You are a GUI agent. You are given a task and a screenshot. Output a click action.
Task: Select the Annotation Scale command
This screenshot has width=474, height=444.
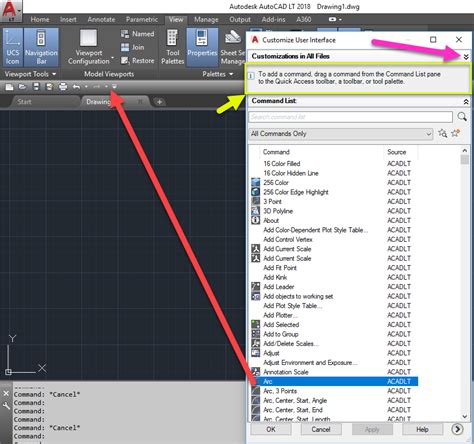click(334, 372)
